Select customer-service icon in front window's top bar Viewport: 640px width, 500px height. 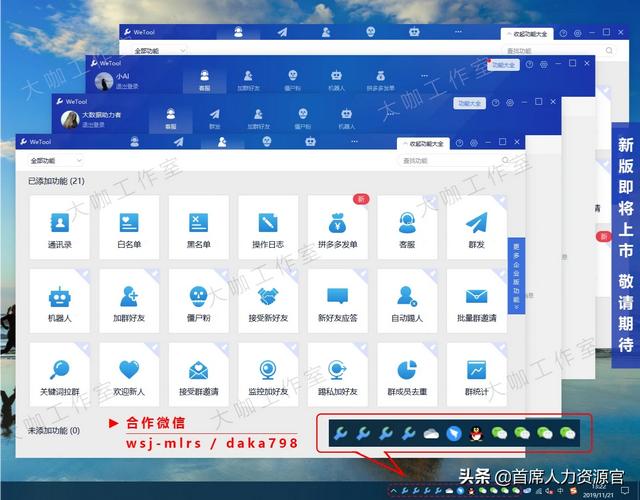tap(134, 142)
